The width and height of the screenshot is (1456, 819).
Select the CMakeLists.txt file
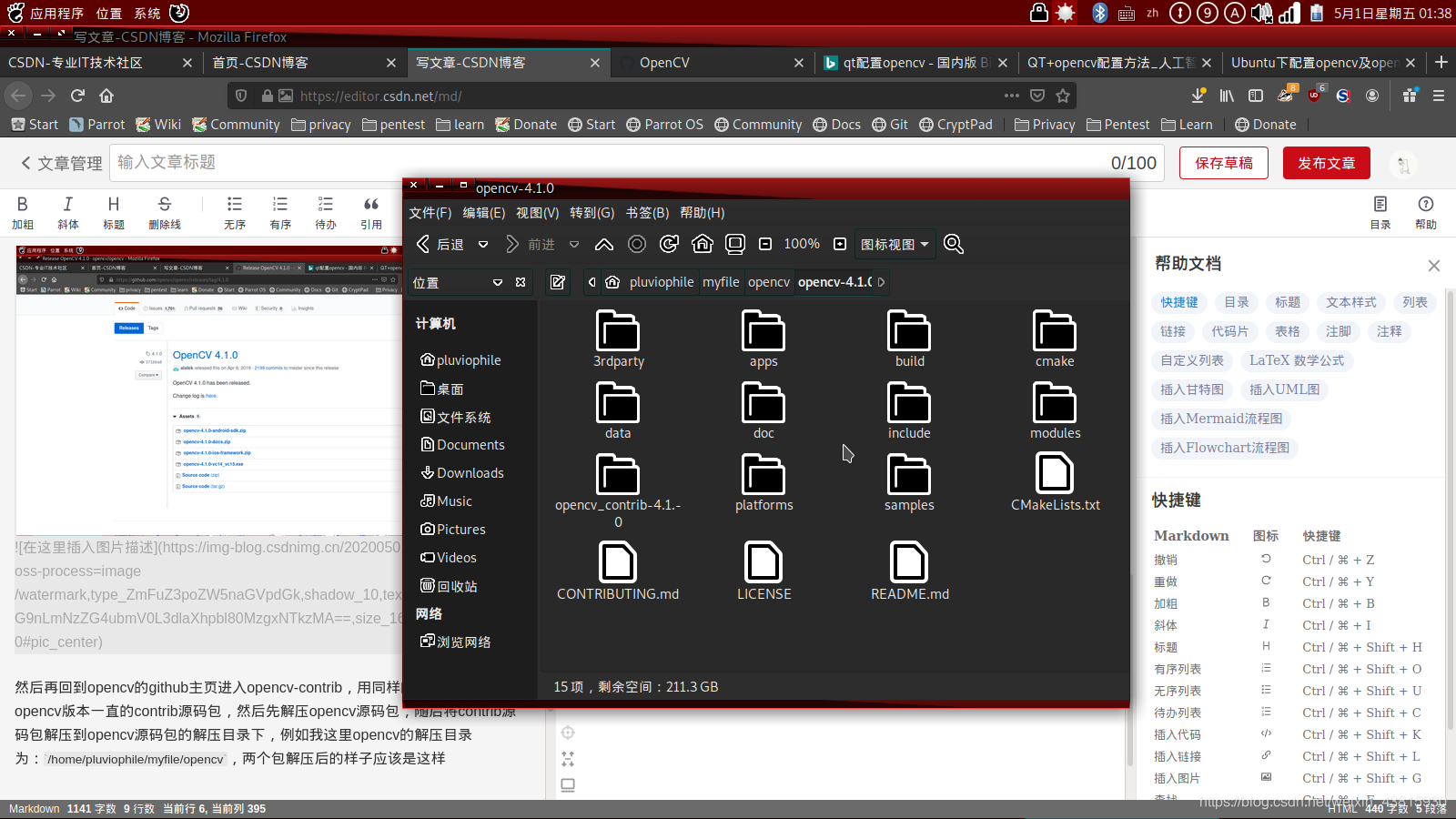[x=1055, y=482]
